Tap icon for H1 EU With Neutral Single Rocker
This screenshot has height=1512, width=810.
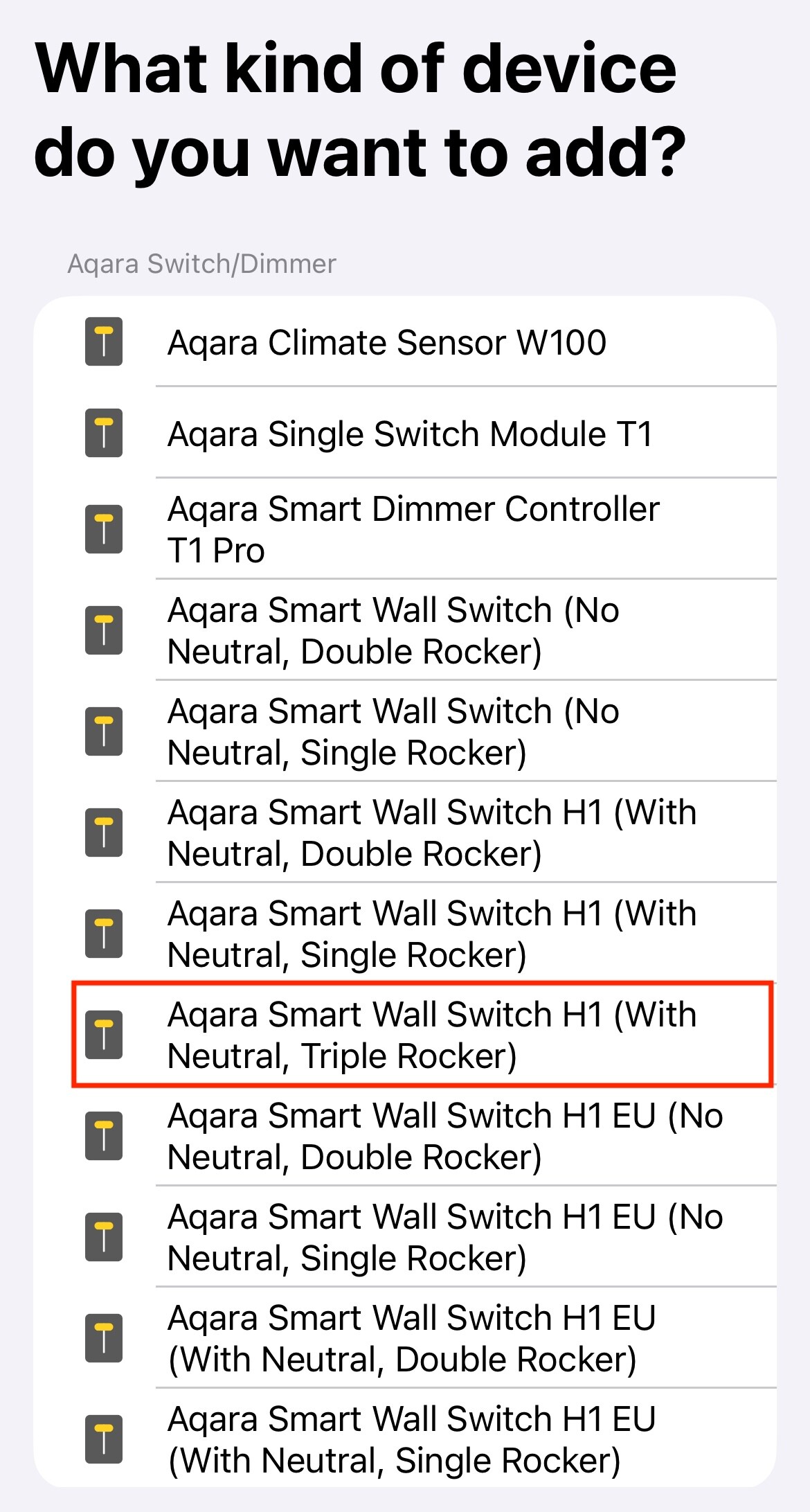coord(104,1439)
